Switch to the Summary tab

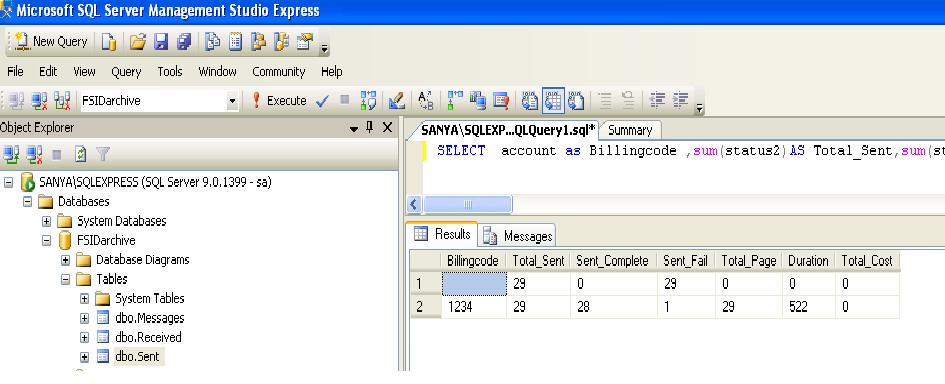click(x=630, y=130)
